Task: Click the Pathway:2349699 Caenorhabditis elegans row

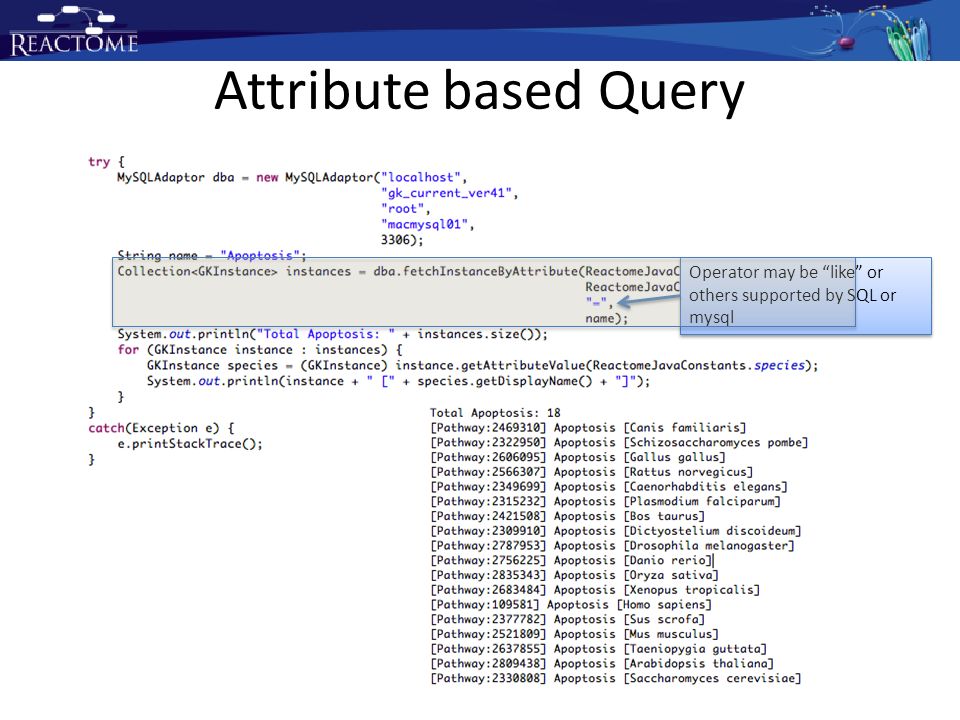Action: click(609, 487)
